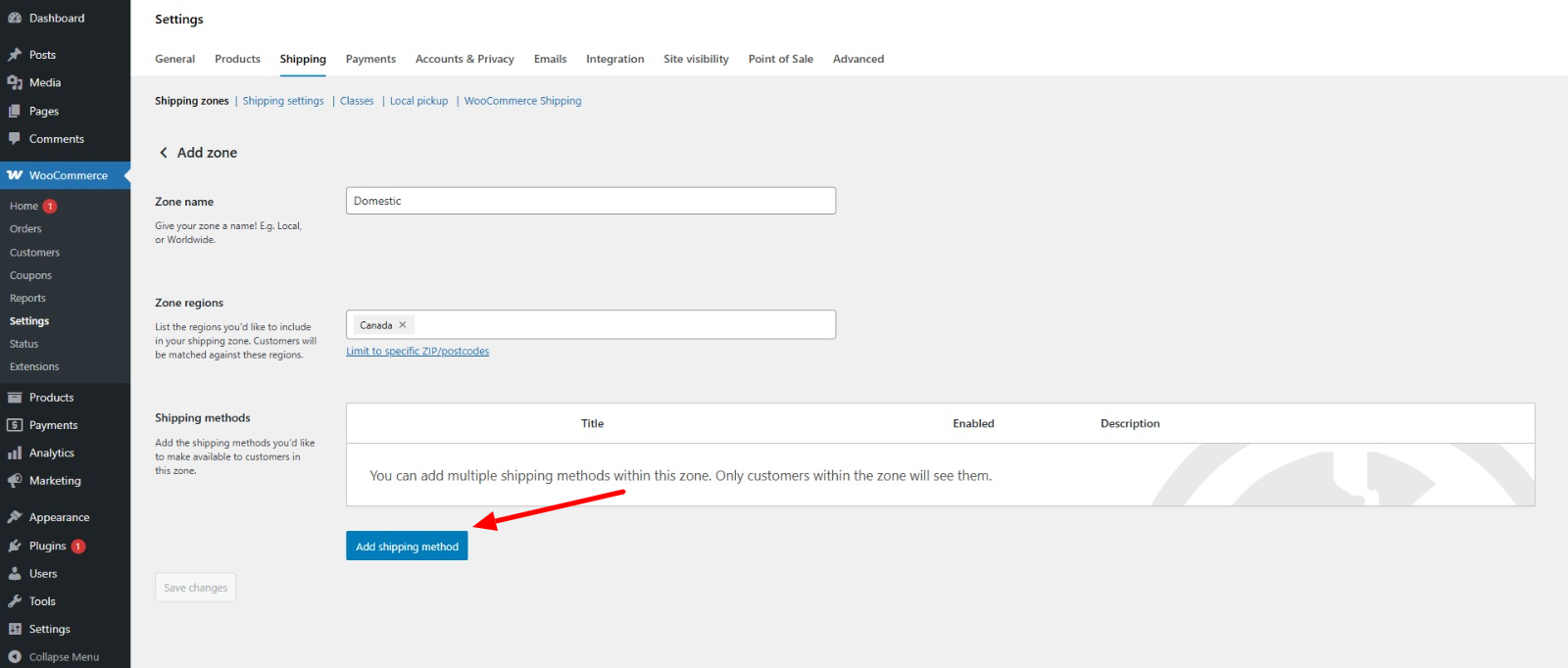Open the Advanced settings tab
Image resolution: width=1568 pixels, height=668 pixels.
click(x=858, y=59)
